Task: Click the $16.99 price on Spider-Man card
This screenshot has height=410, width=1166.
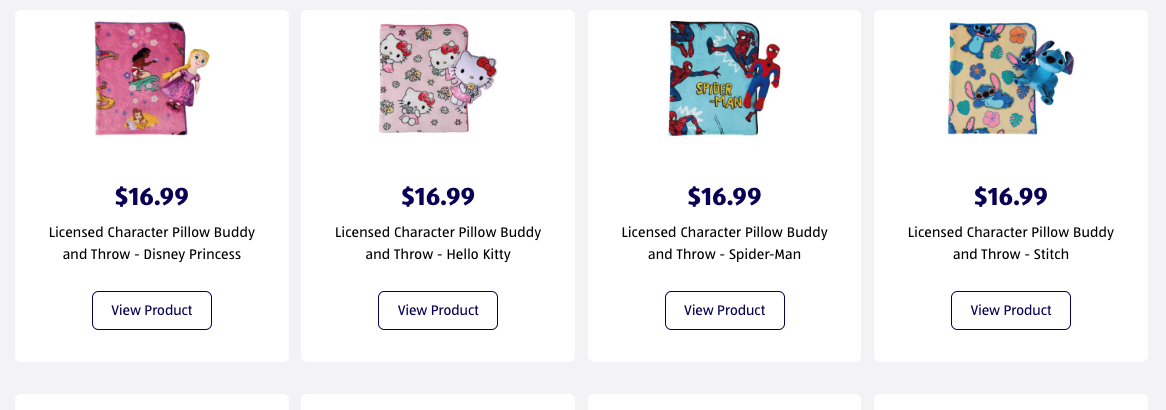Action: [724, 196]
